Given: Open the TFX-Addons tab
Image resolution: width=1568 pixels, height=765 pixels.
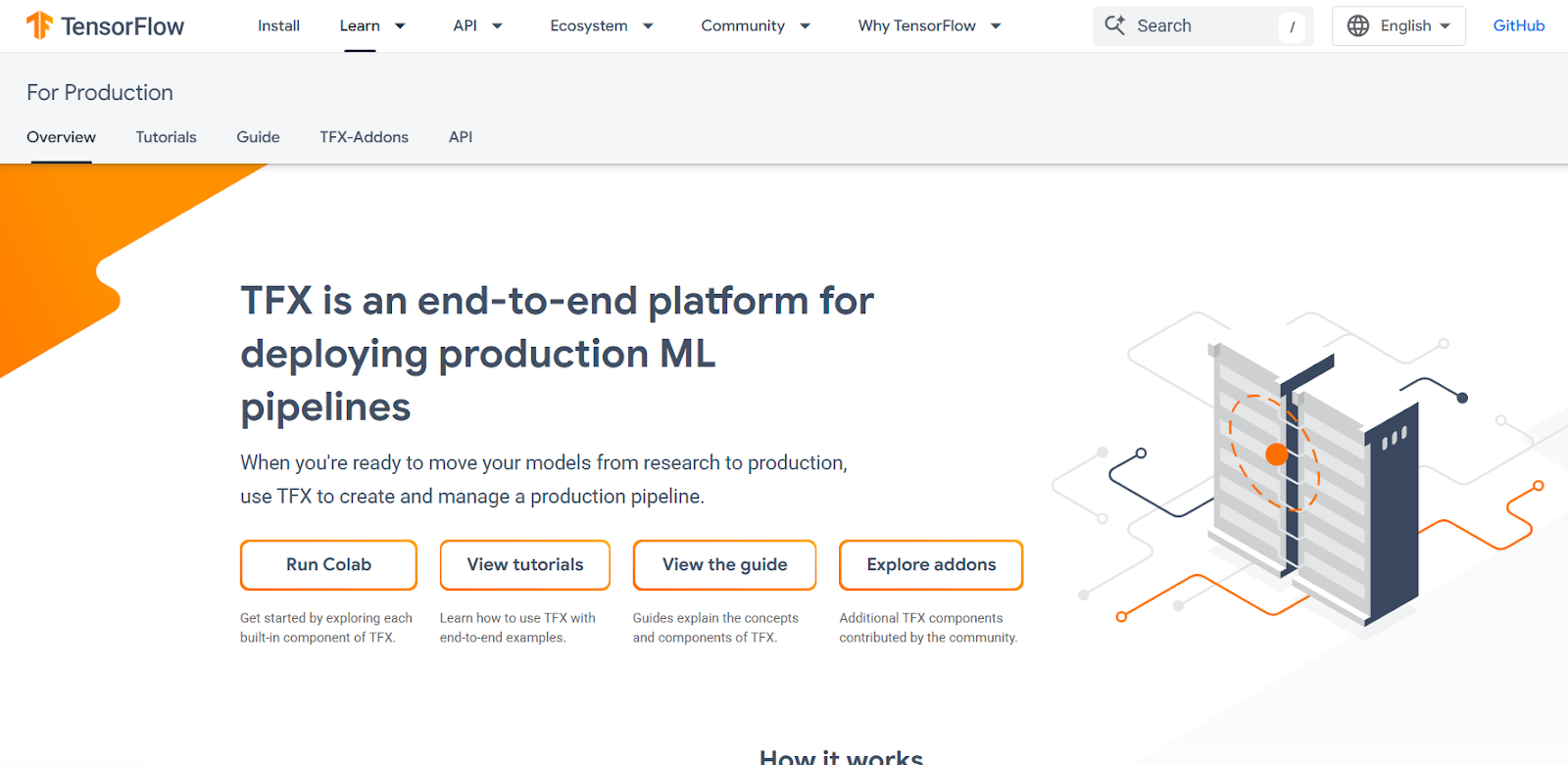Looking at the screenshot, I should pos(364,137).
